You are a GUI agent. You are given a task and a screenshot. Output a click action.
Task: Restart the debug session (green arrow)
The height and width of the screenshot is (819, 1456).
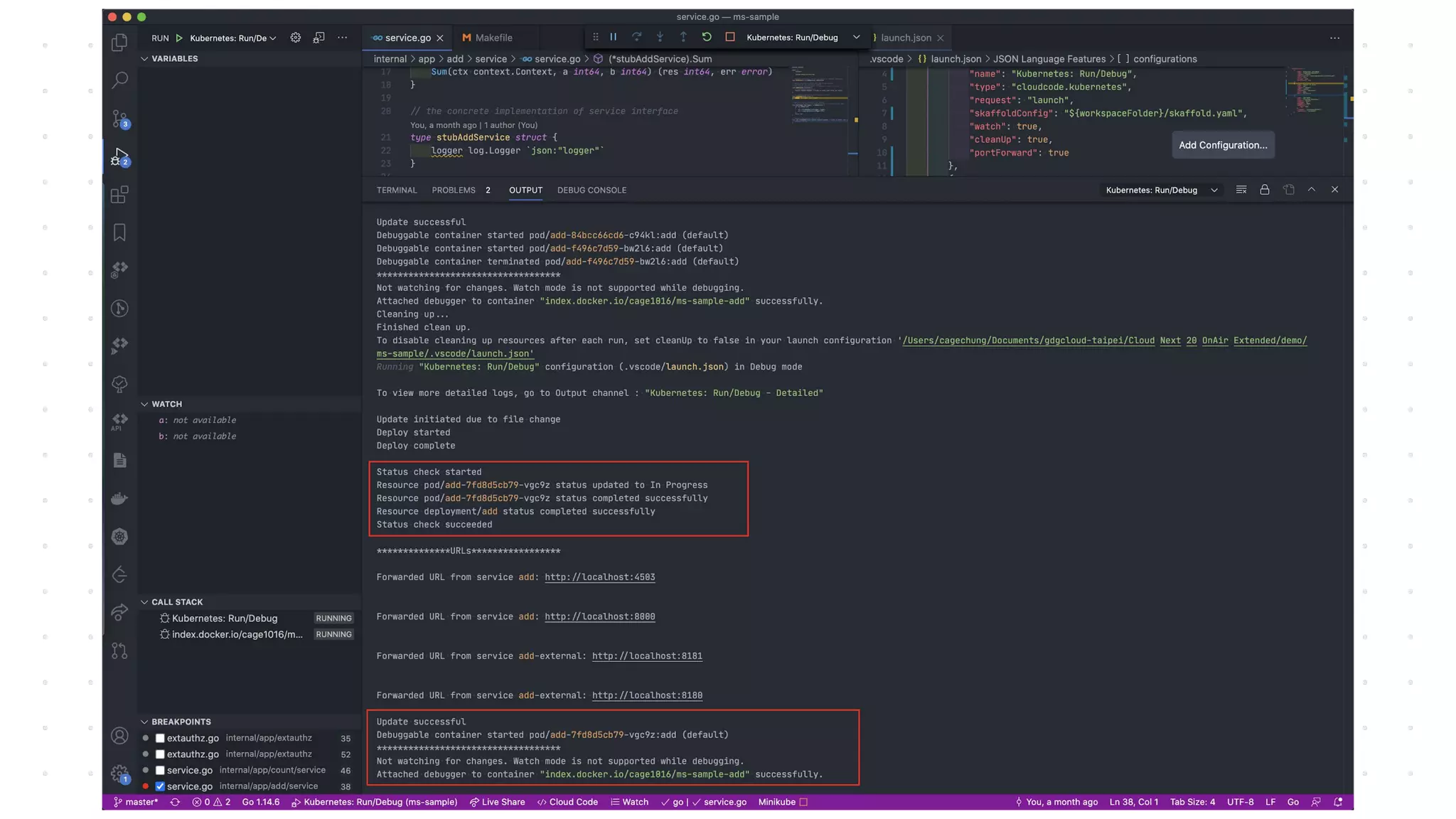[x=706, y=37]
